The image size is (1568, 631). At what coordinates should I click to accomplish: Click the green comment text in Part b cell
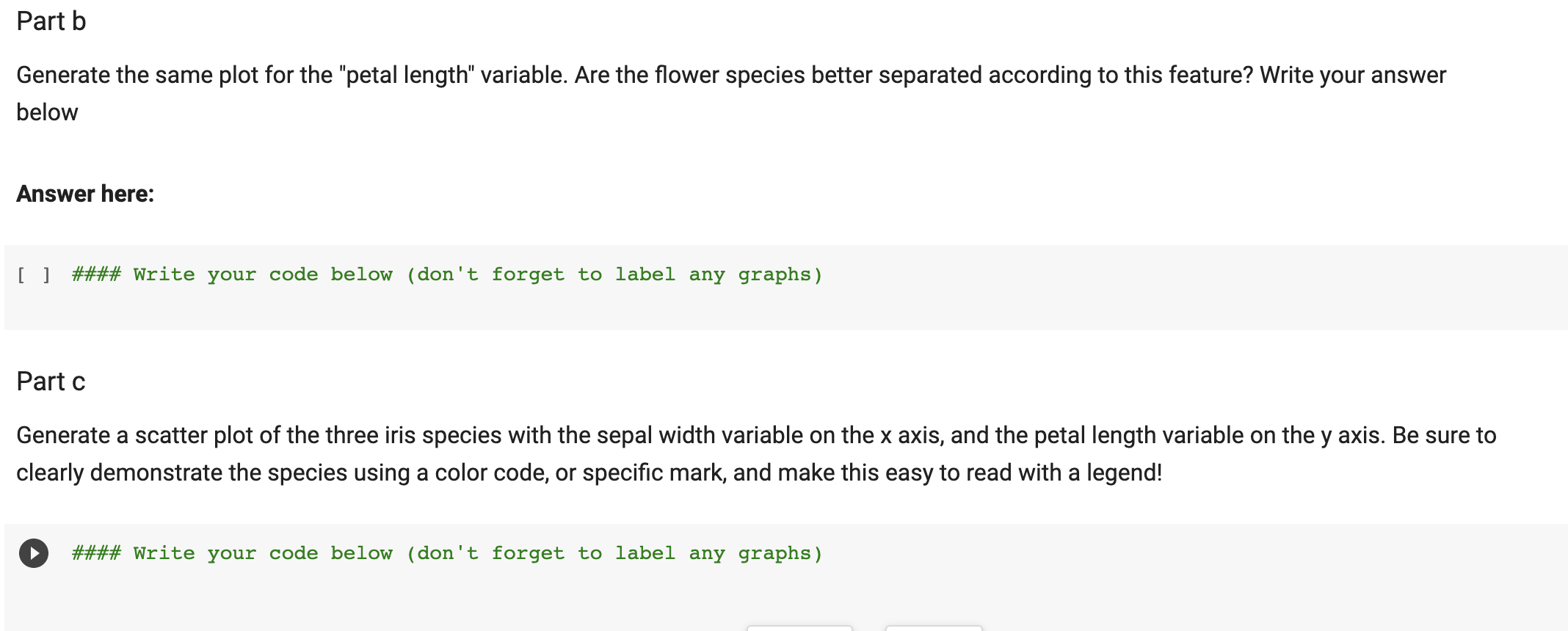pos(446,274)
